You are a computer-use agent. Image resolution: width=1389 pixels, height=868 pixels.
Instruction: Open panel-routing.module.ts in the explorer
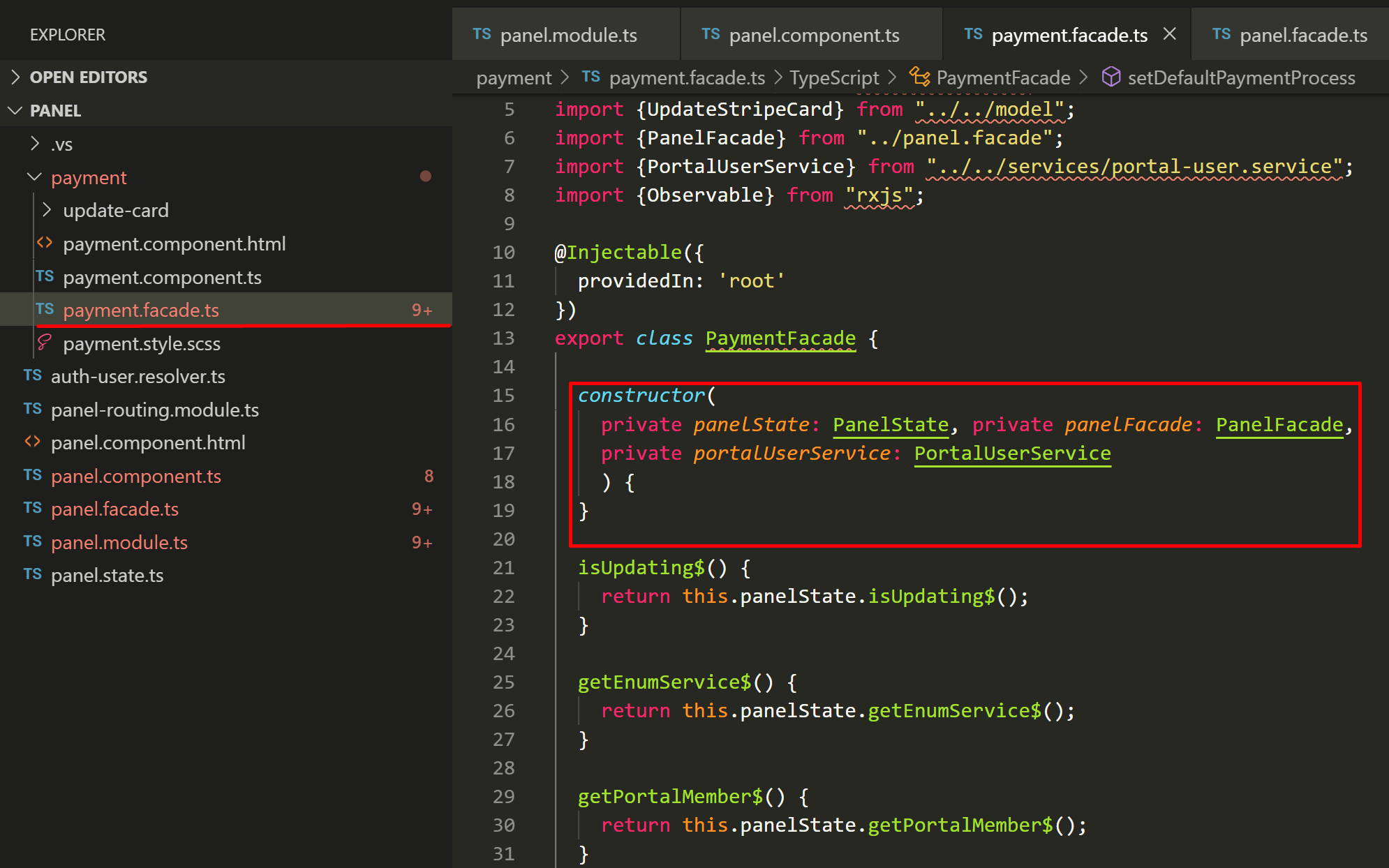[x=154, y=410]
